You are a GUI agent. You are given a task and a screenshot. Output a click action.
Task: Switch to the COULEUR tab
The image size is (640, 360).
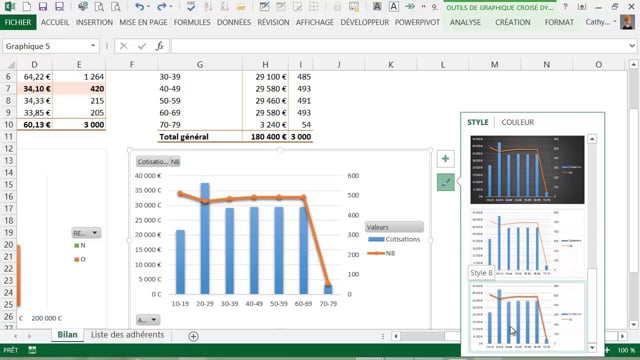518,122
